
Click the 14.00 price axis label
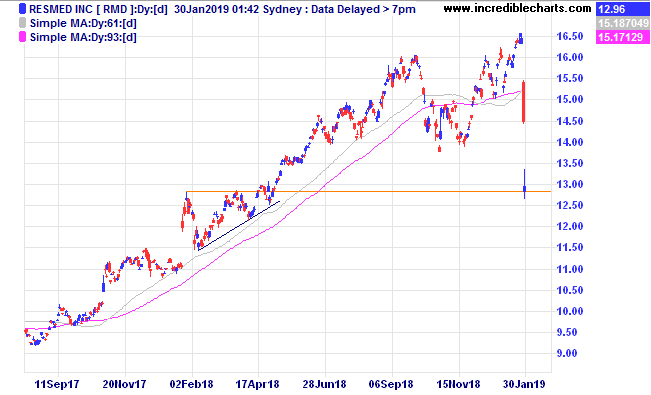point(570,142)
